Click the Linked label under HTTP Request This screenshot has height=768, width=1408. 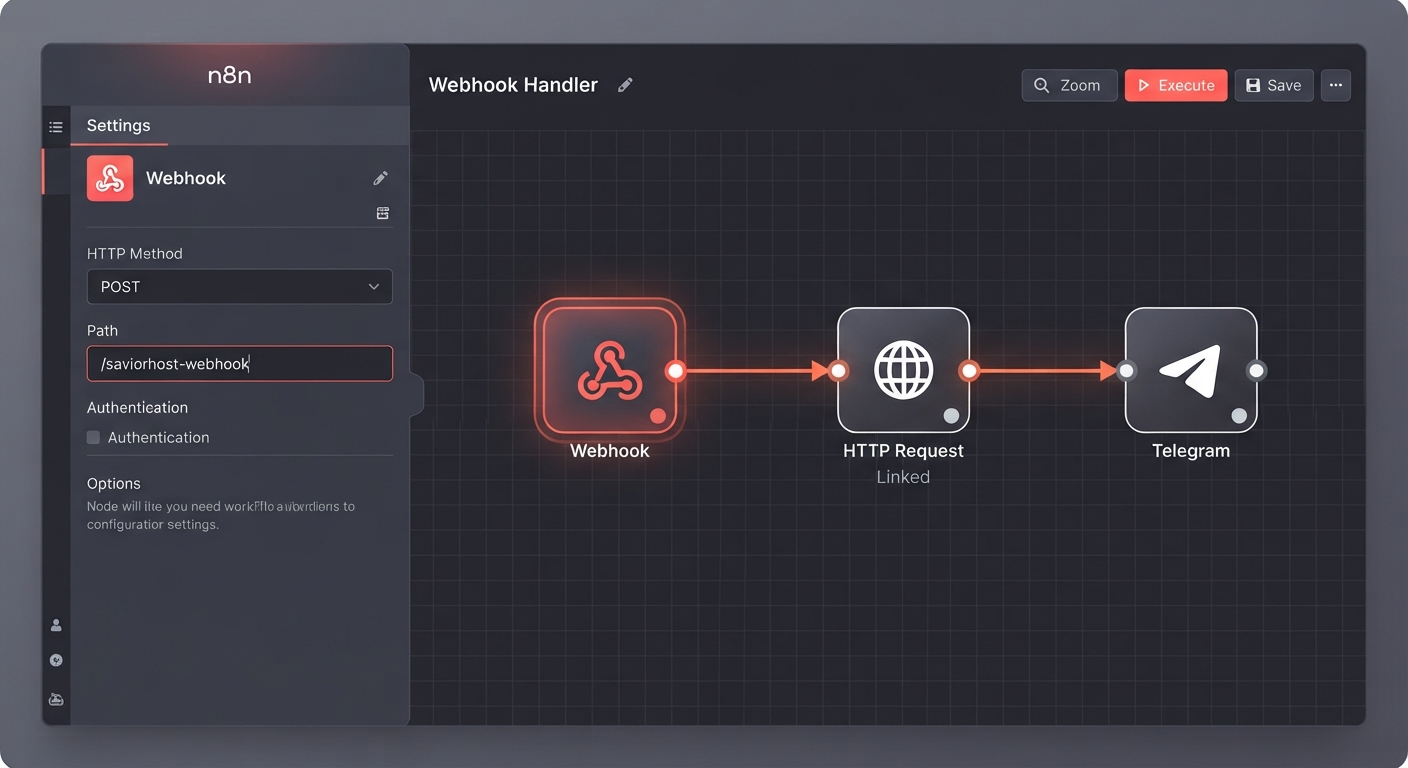pyautogui.click(x=903, y=477)
